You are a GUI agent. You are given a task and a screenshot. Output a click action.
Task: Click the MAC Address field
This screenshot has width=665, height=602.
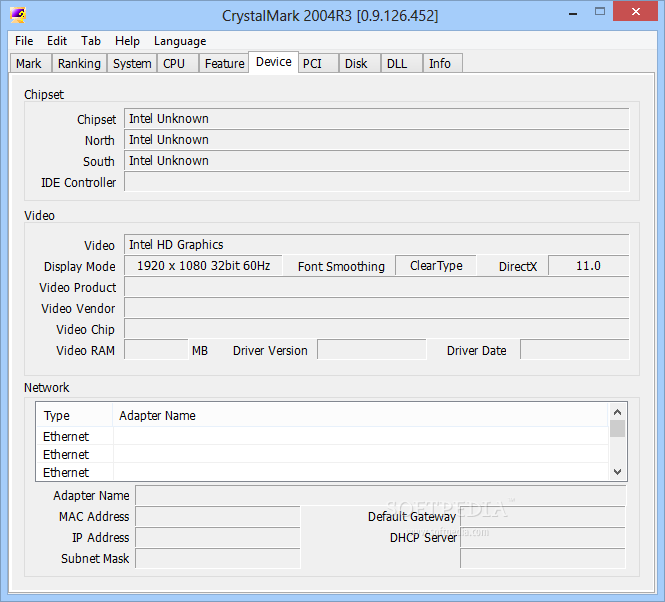tap(218, 516)
